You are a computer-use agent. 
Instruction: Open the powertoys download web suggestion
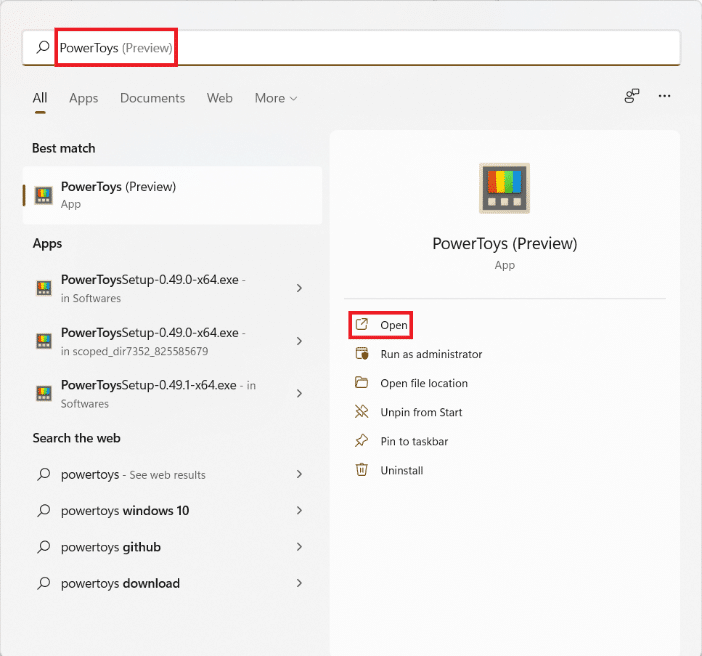120,583
